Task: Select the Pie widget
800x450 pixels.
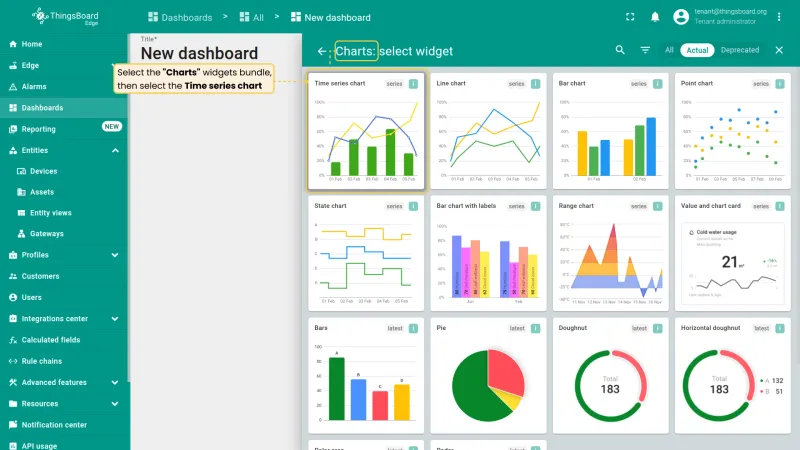Action: [488, 376]
